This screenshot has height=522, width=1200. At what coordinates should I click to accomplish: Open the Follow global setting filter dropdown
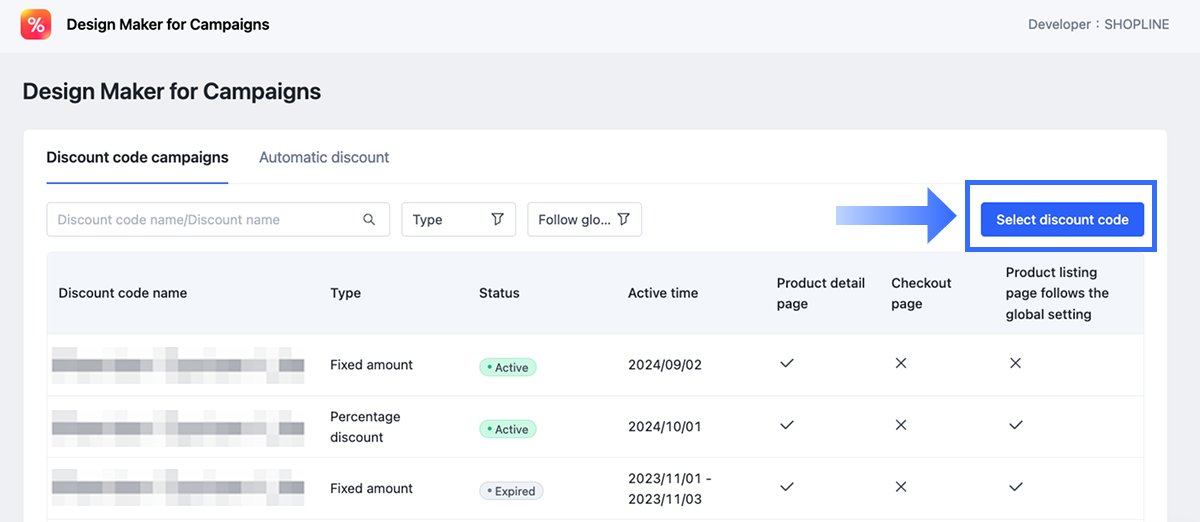[584, 220]
